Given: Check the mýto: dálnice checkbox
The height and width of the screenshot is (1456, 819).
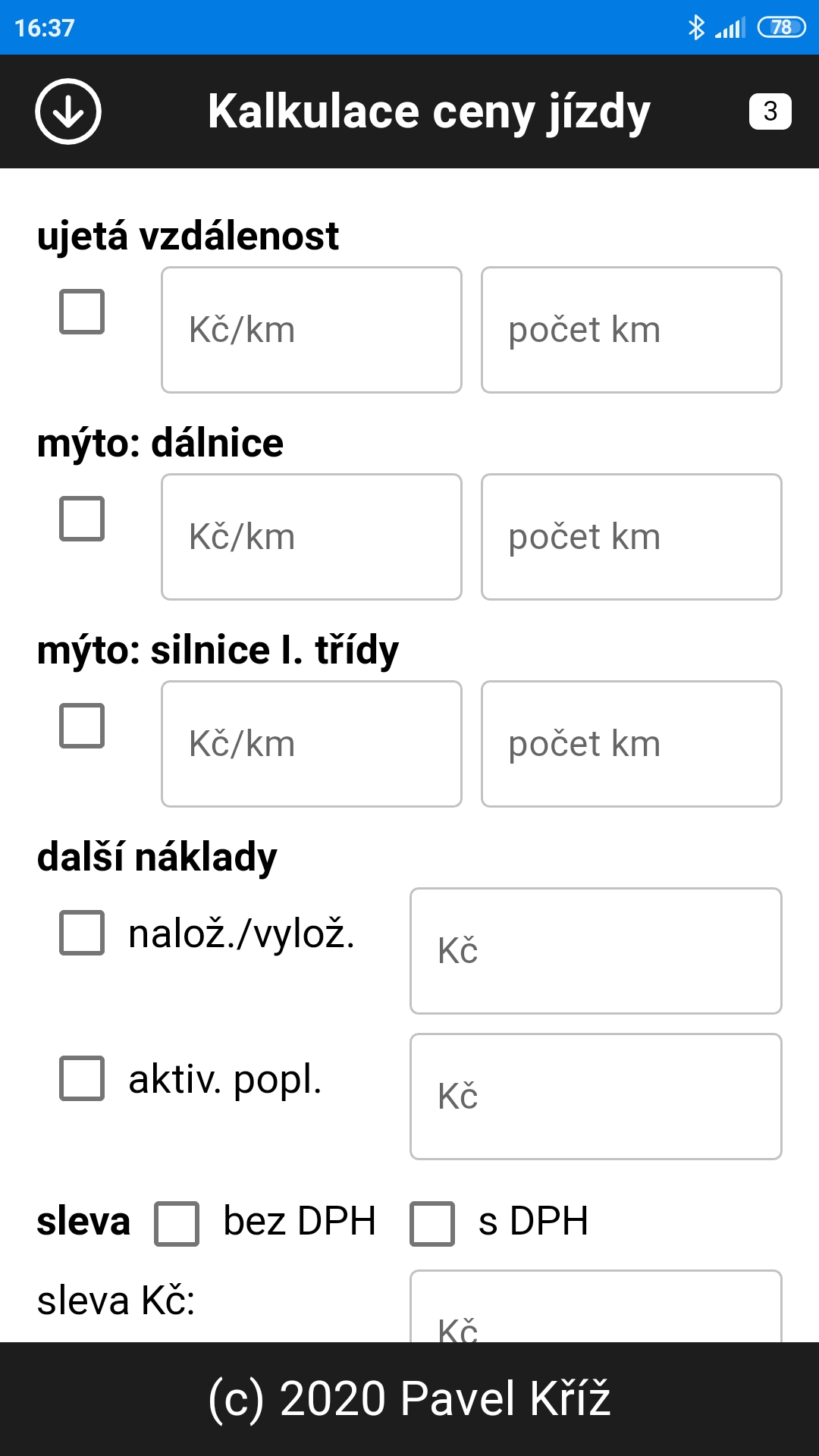Looking at the screenshot, I should tap(82, 519).
